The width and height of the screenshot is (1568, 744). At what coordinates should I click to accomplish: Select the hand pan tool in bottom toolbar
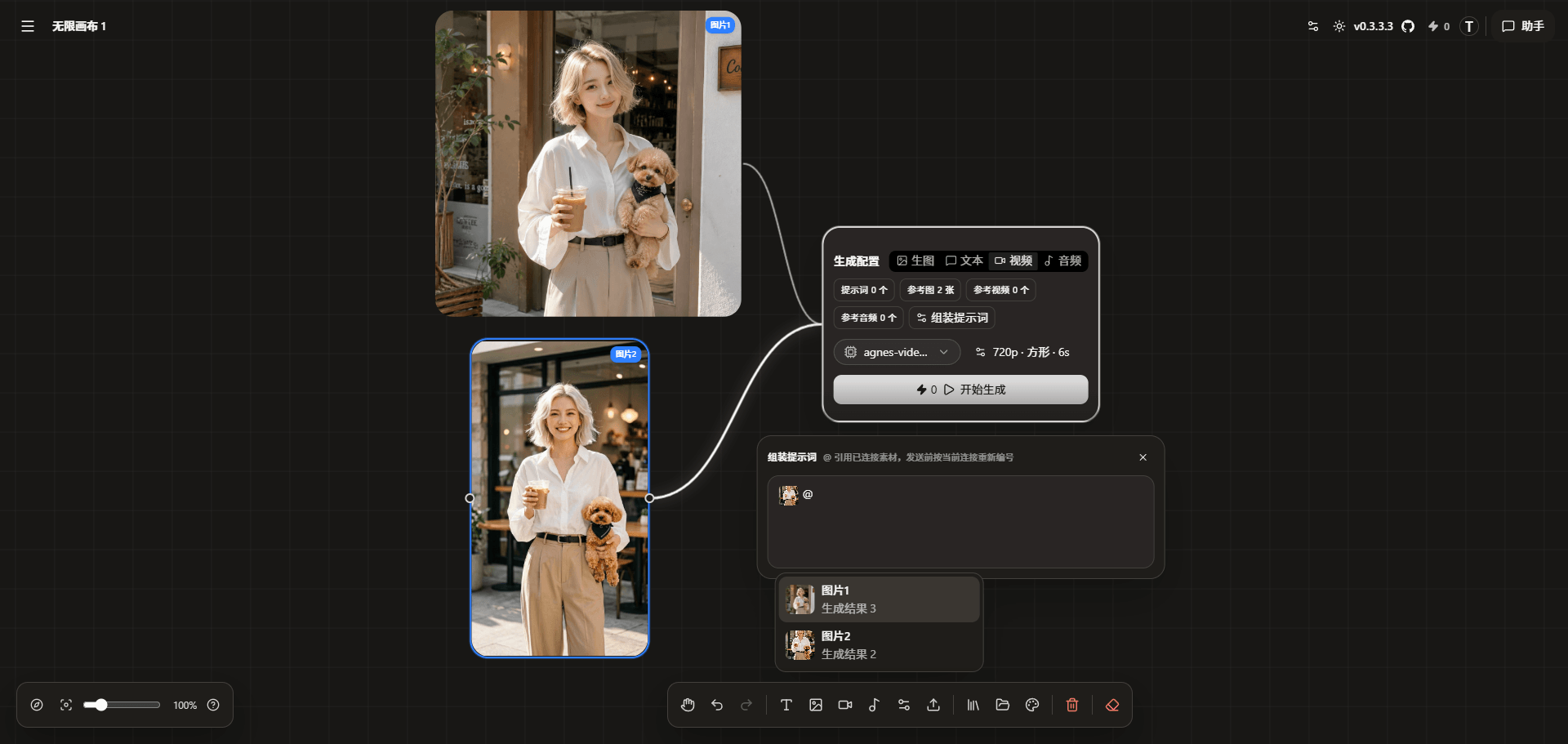point(688,705)
